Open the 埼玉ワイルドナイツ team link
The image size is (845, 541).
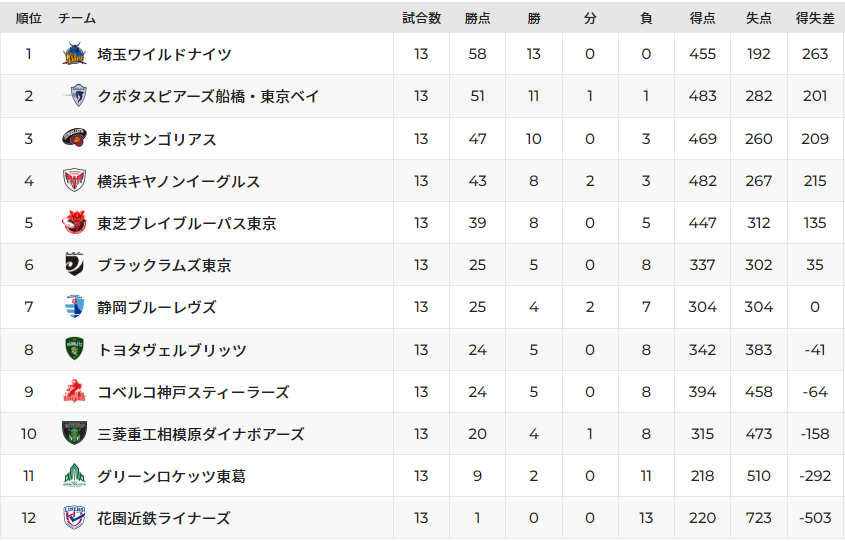point(164,55)
